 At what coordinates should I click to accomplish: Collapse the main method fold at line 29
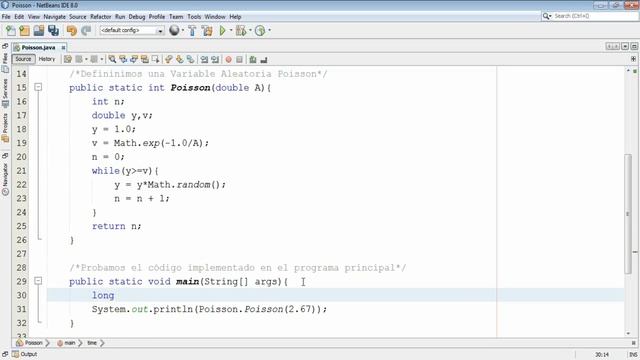click(x=38, y=281)
